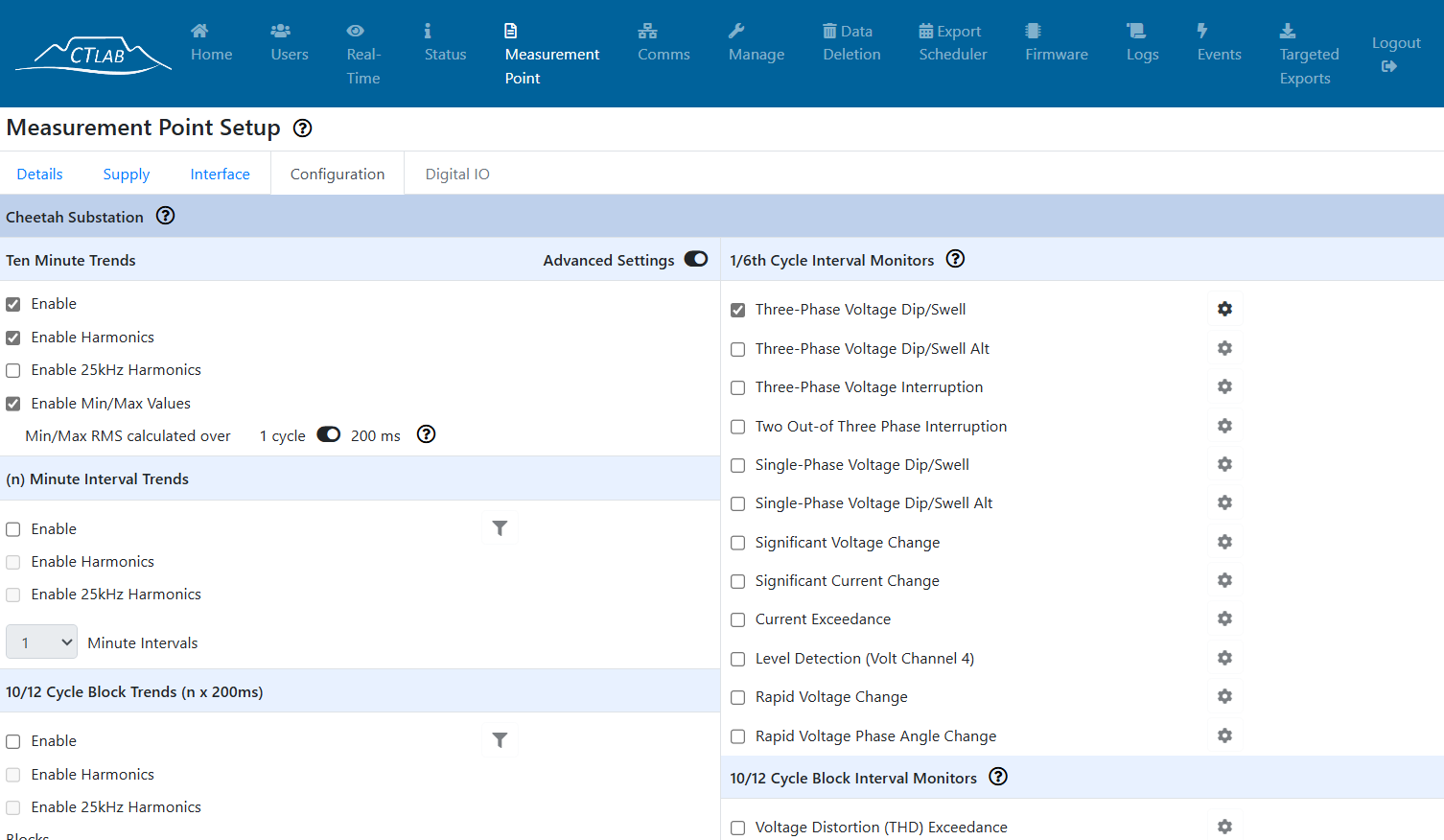Open settings gear for Significant Current Change
The width and height of the screenshot is (1444, 840).
coord(1224,580)
